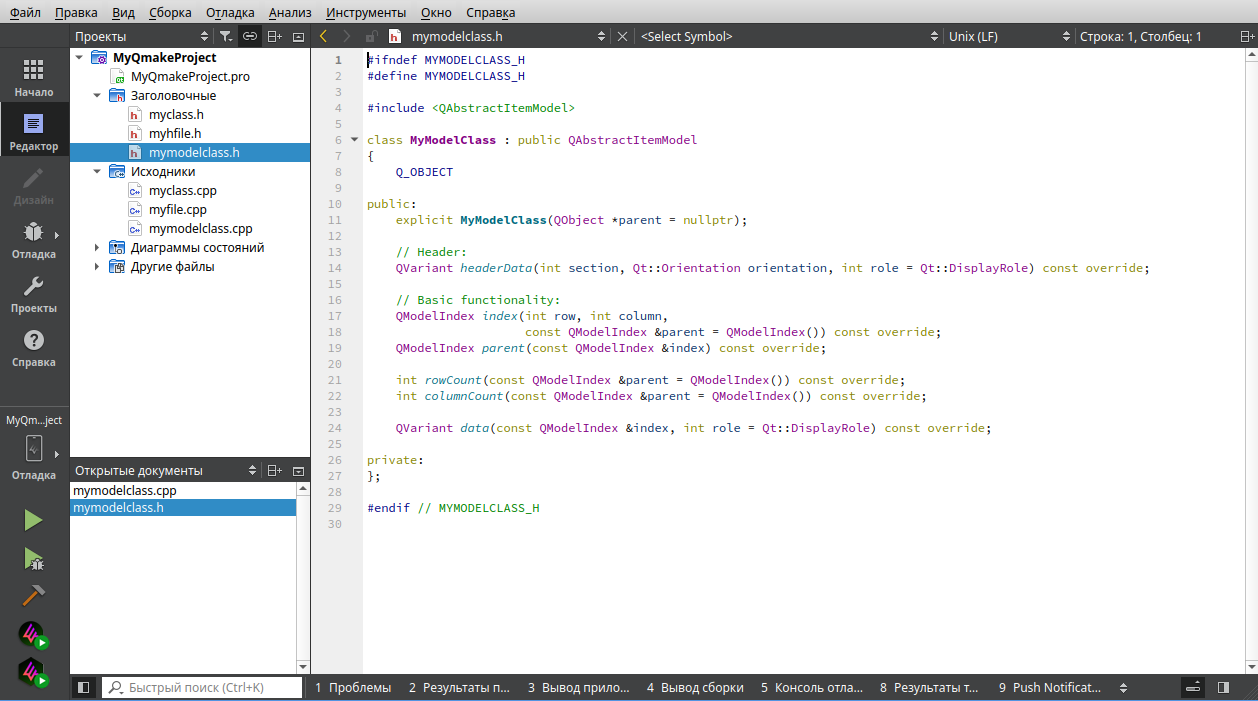Select mymodelclass.cpp in open documents list

[x=125, y=491]
